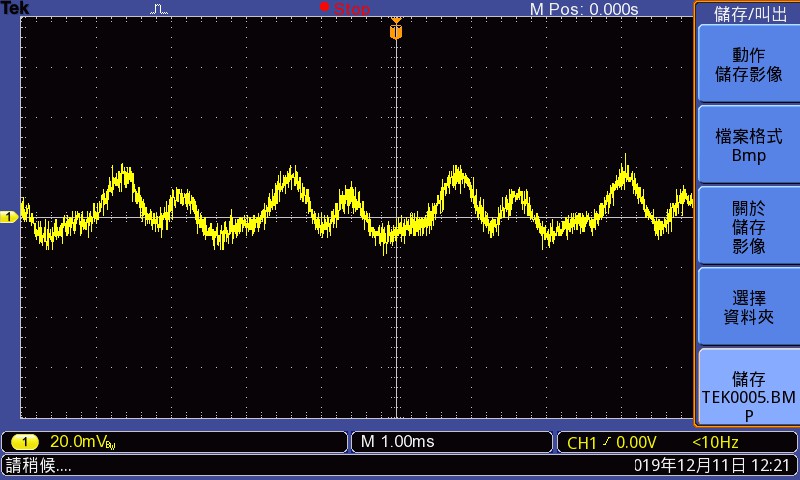The height and width of the screenshot is (480, 800).
Task: Change the 檔案格式 Bmp file format
Action: point(748,145)
